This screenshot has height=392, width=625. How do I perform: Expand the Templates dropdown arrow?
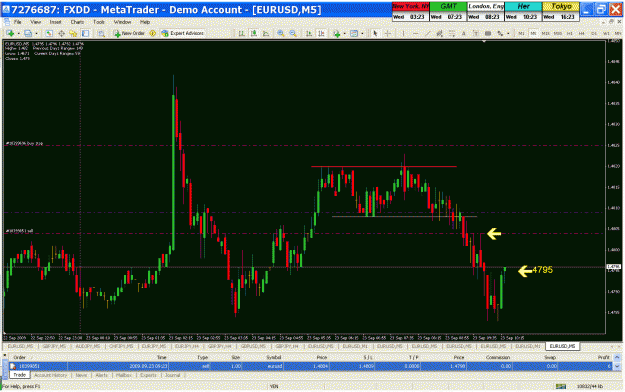[362, 33]
